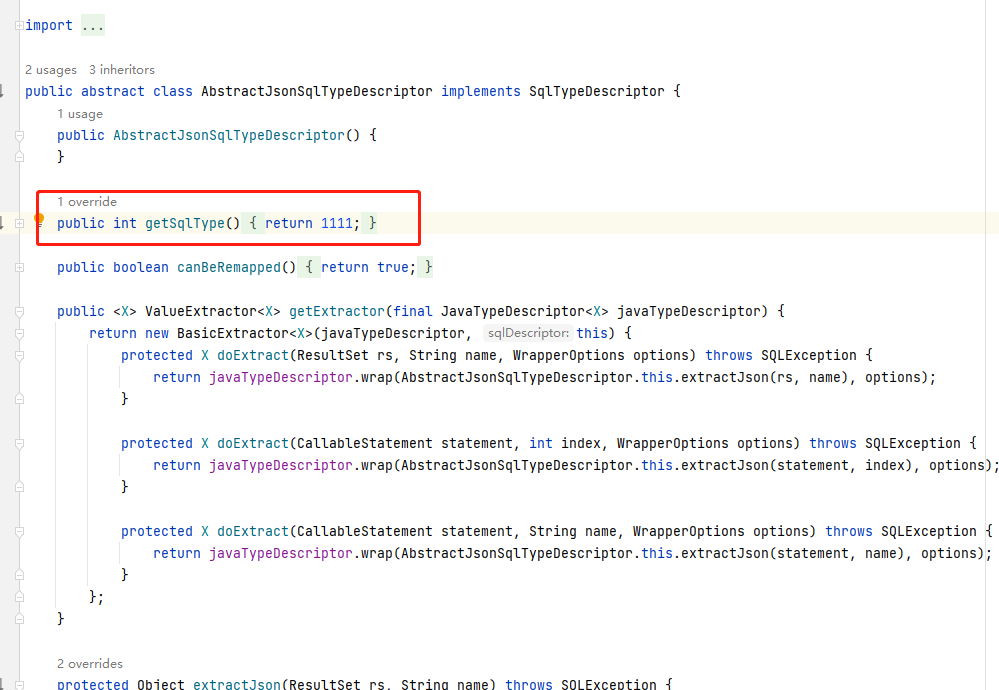Collapse the new BasicExtractor anonymous class fold
Screen dimensions: 999x690
point(20,334)
